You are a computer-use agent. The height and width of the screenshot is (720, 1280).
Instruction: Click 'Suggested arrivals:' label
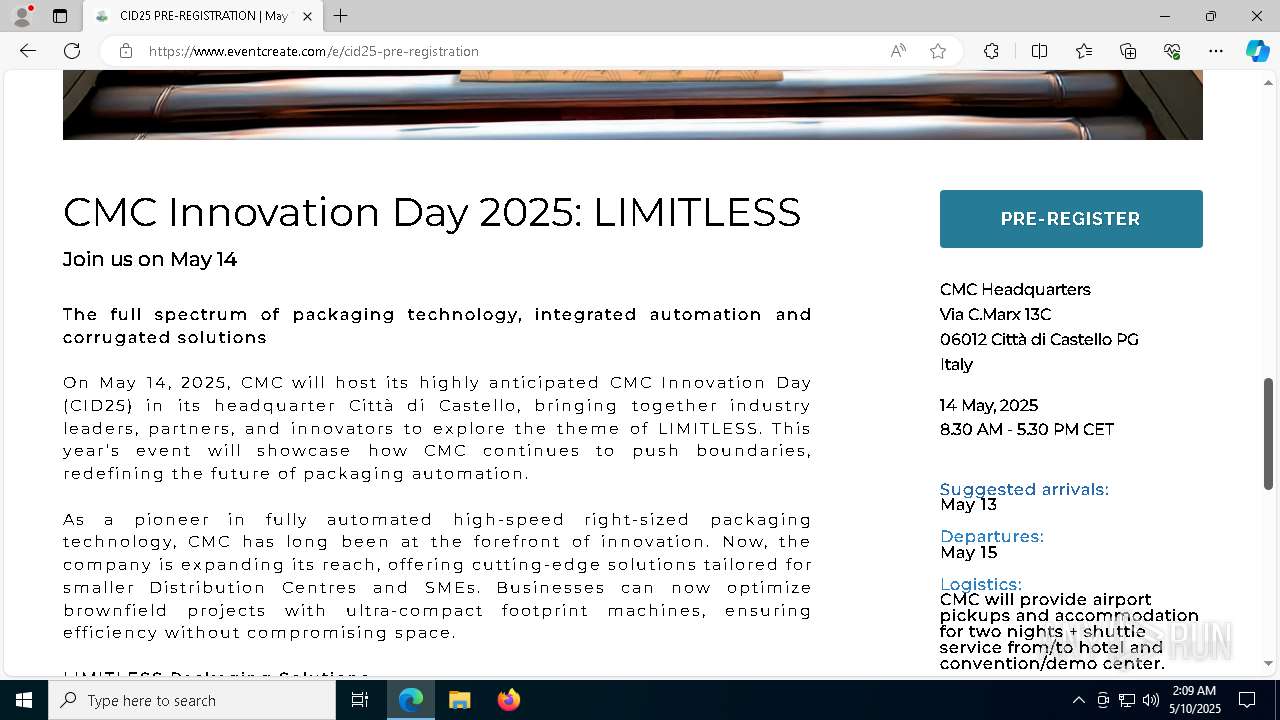click(1024, 489)
